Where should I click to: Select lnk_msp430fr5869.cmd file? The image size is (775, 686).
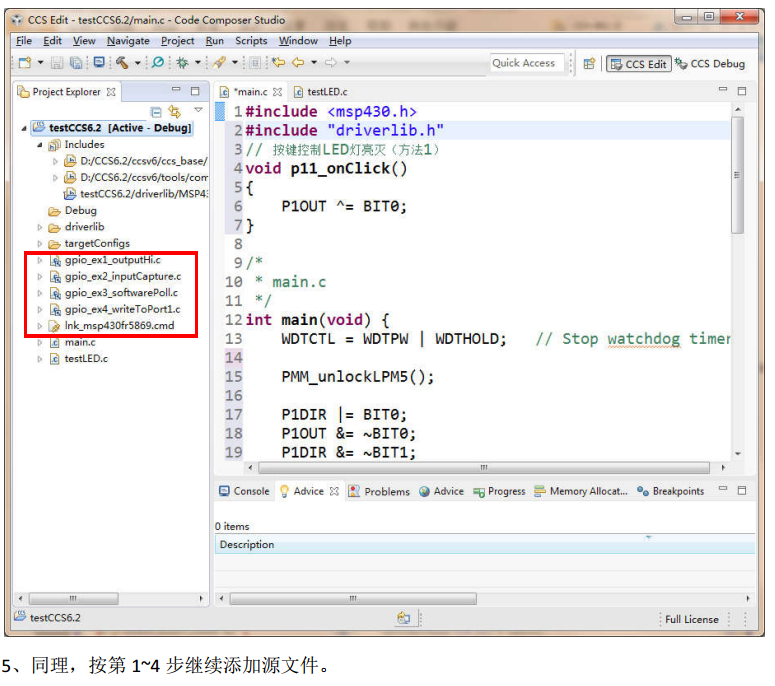pyautogui.click(x=119, y=326)
